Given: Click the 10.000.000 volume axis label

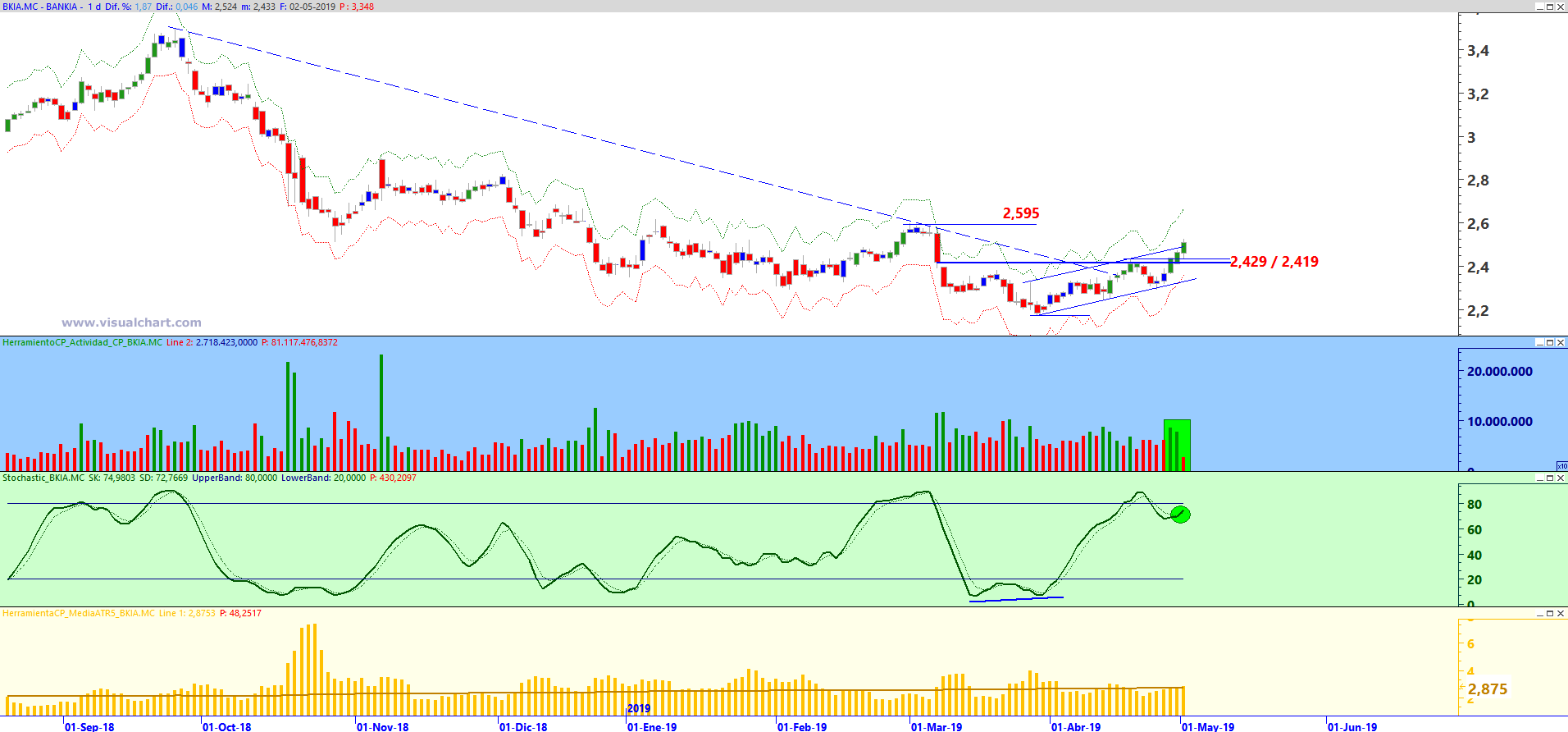Looking at the screenshot, I should 1500,422.
